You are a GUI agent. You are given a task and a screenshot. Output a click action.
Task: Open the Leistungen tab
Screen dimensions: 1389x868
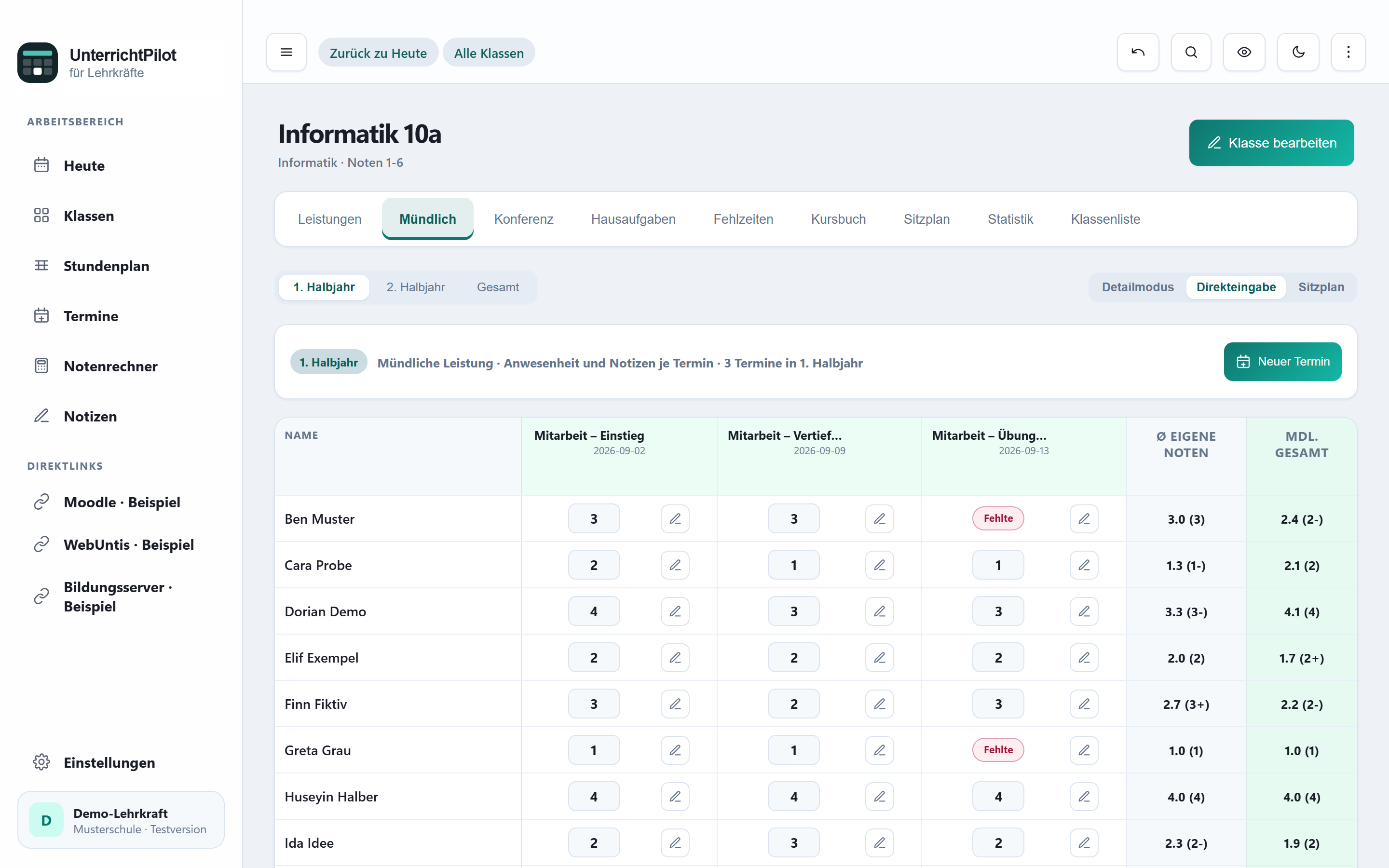329,219
